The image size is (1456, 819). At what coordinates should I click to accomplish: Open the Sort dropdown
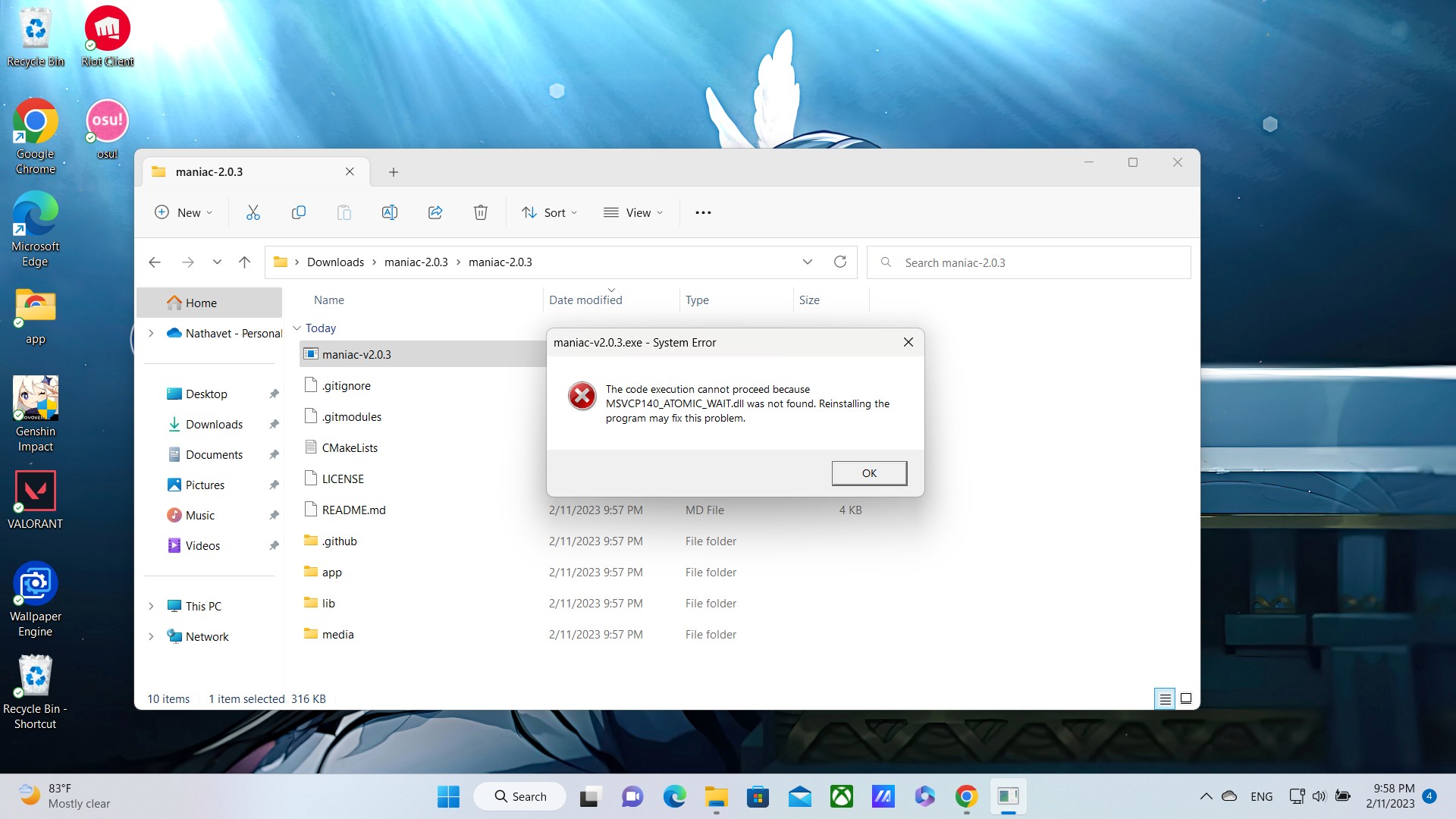click(549, 212)
